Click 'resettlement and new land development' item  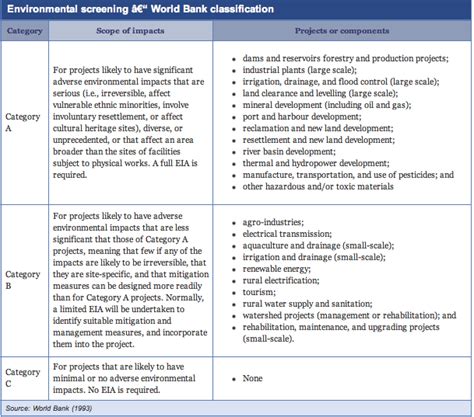(x=318, y=140)
